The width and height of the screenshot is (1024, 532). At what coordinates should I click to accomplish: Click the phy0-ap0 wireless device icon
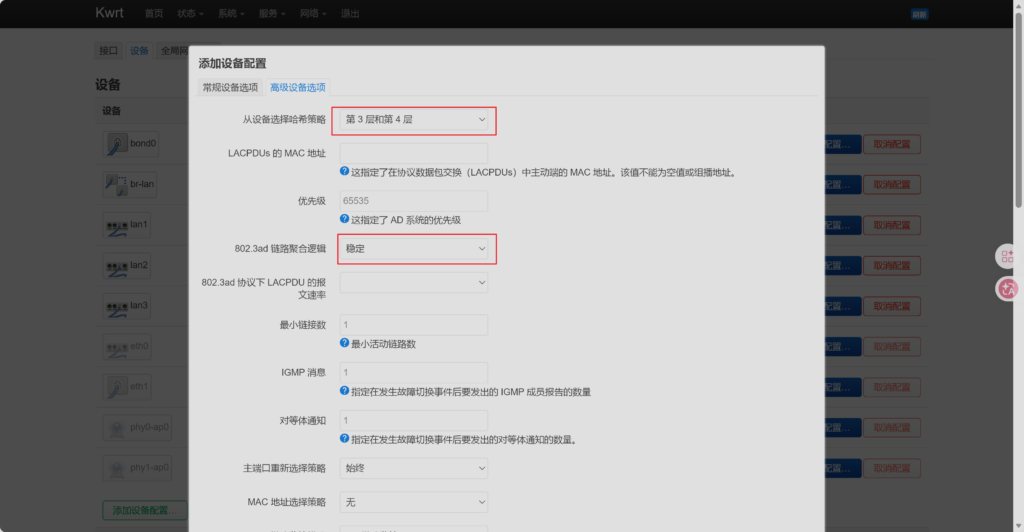coord(114,427)
